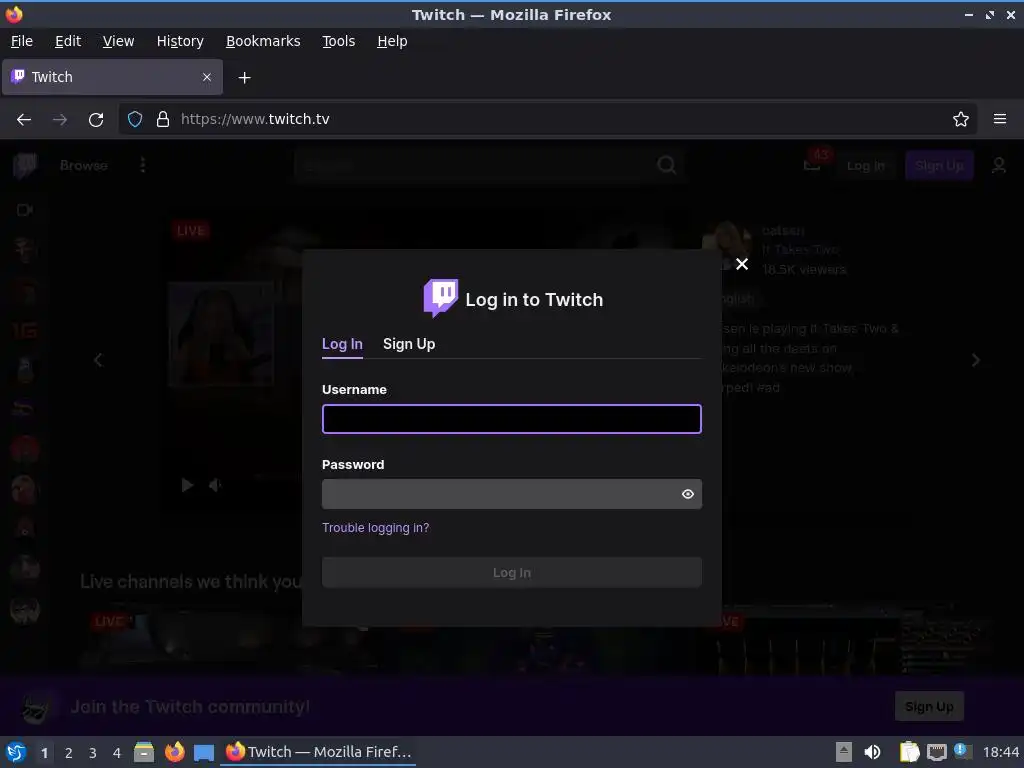Close the Twitch browser tab
The image size is (1024, 768).
[206, 77]
